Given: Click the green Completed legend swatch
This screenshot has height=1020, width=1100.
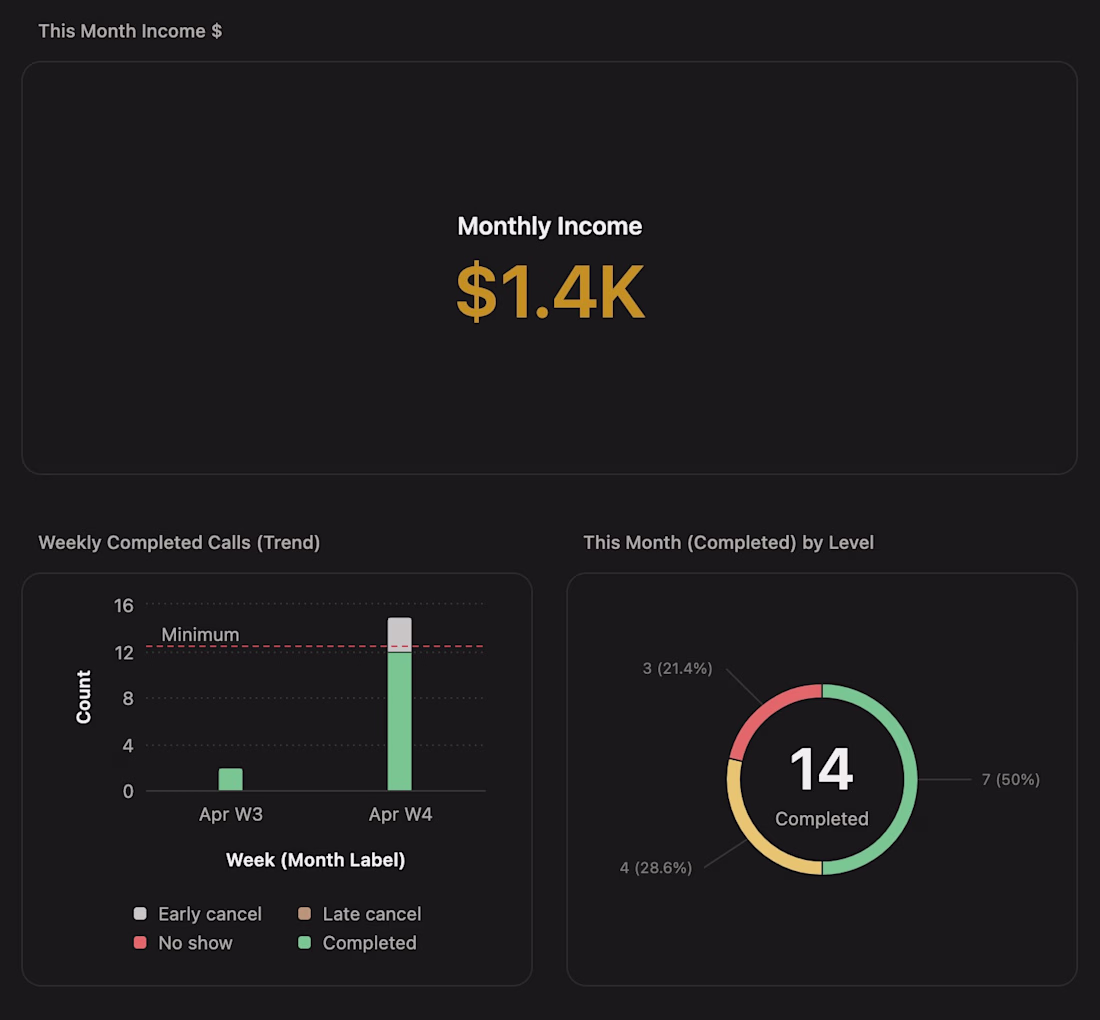Looking at the screenshot, I should [x=304, y=943].
